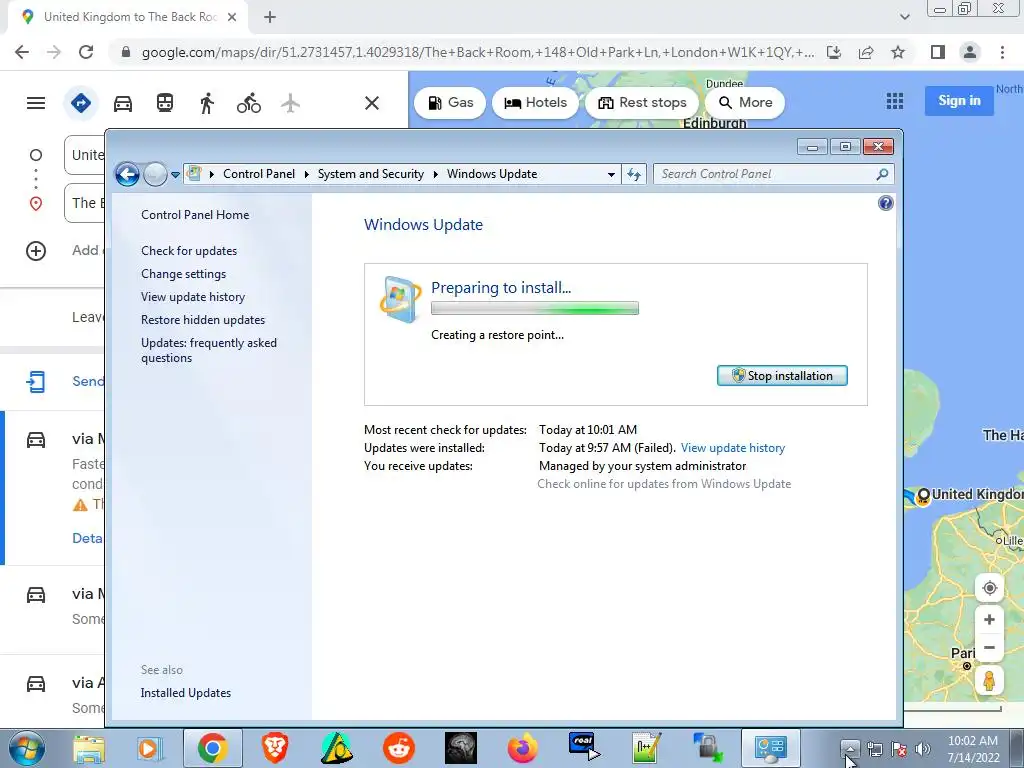Open the Control Panel recent pages dropdown
The height and width of the screenshot is (768, 1024).
point(175,175)
